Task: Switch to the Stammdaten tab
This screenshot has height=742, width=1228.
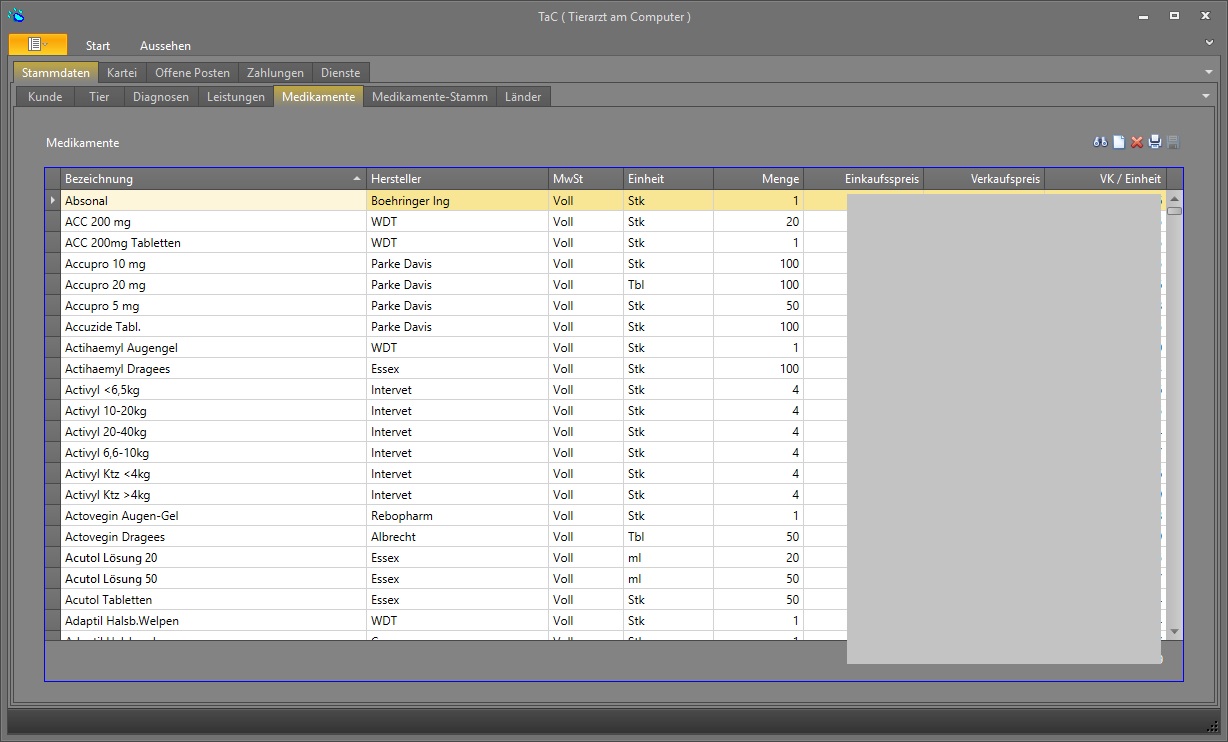Action: click(x=56, y=72)
